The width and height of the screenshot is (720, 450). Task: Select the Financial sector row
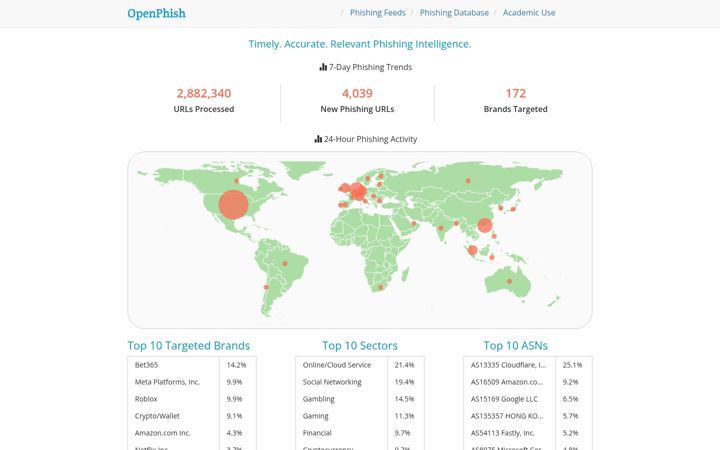360,433
